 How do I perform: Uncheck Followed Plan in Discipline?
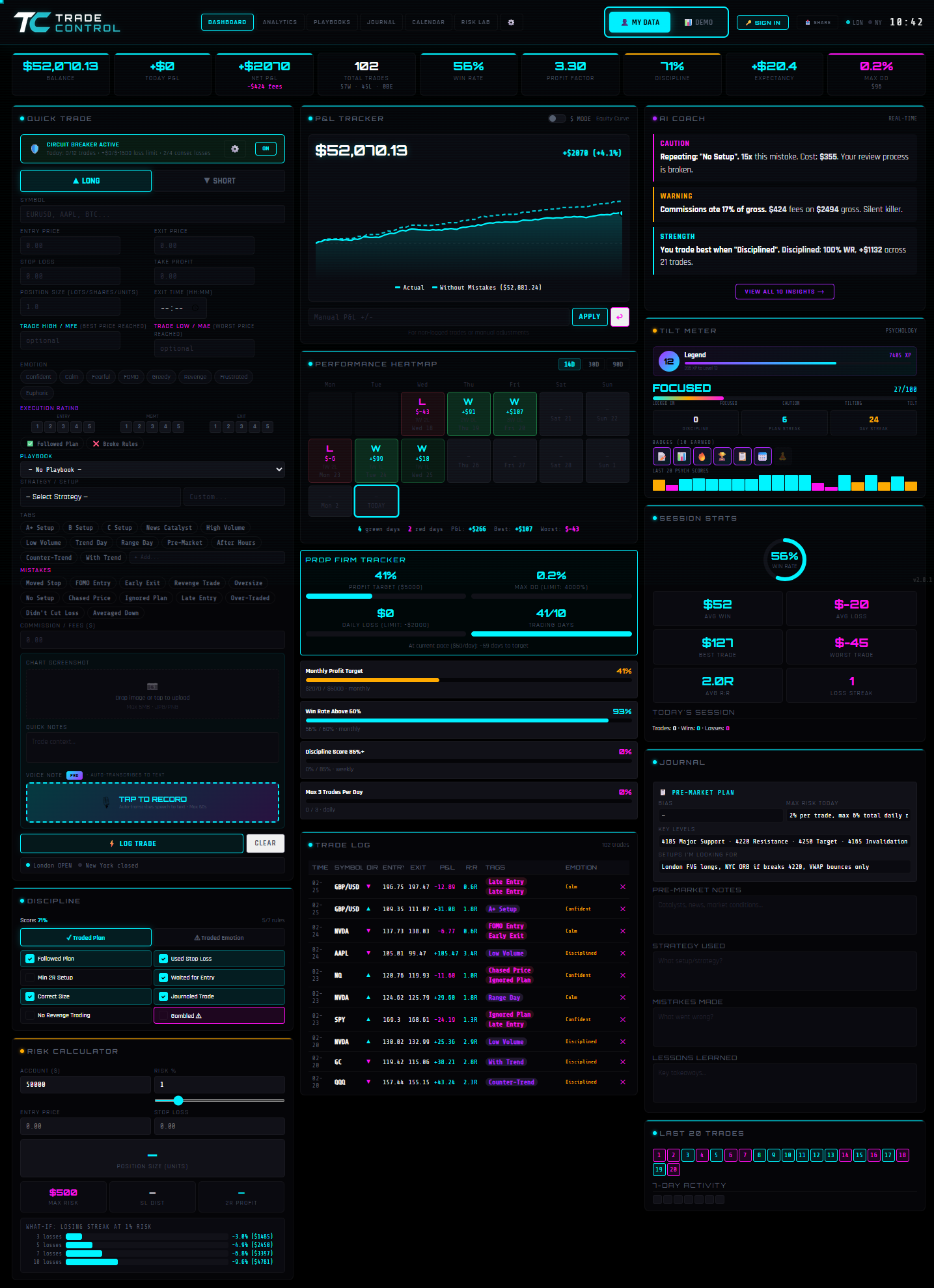coord(30,959)
